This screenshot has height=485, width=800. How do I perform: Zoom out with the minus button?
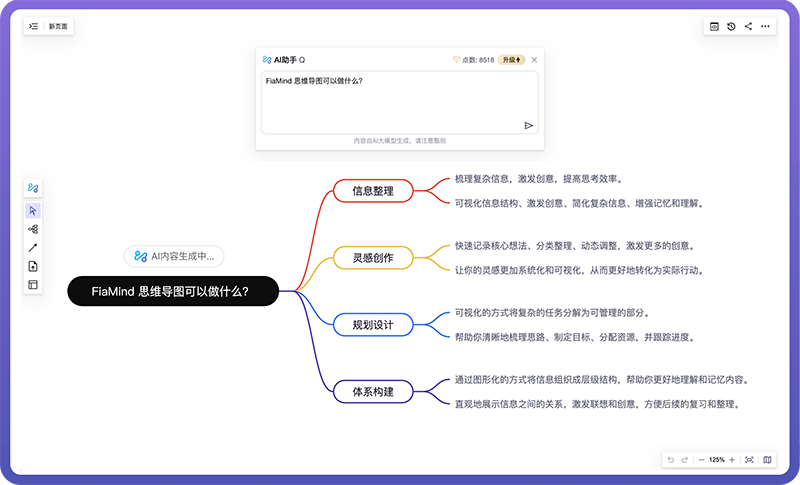click(x=702, y=460)
